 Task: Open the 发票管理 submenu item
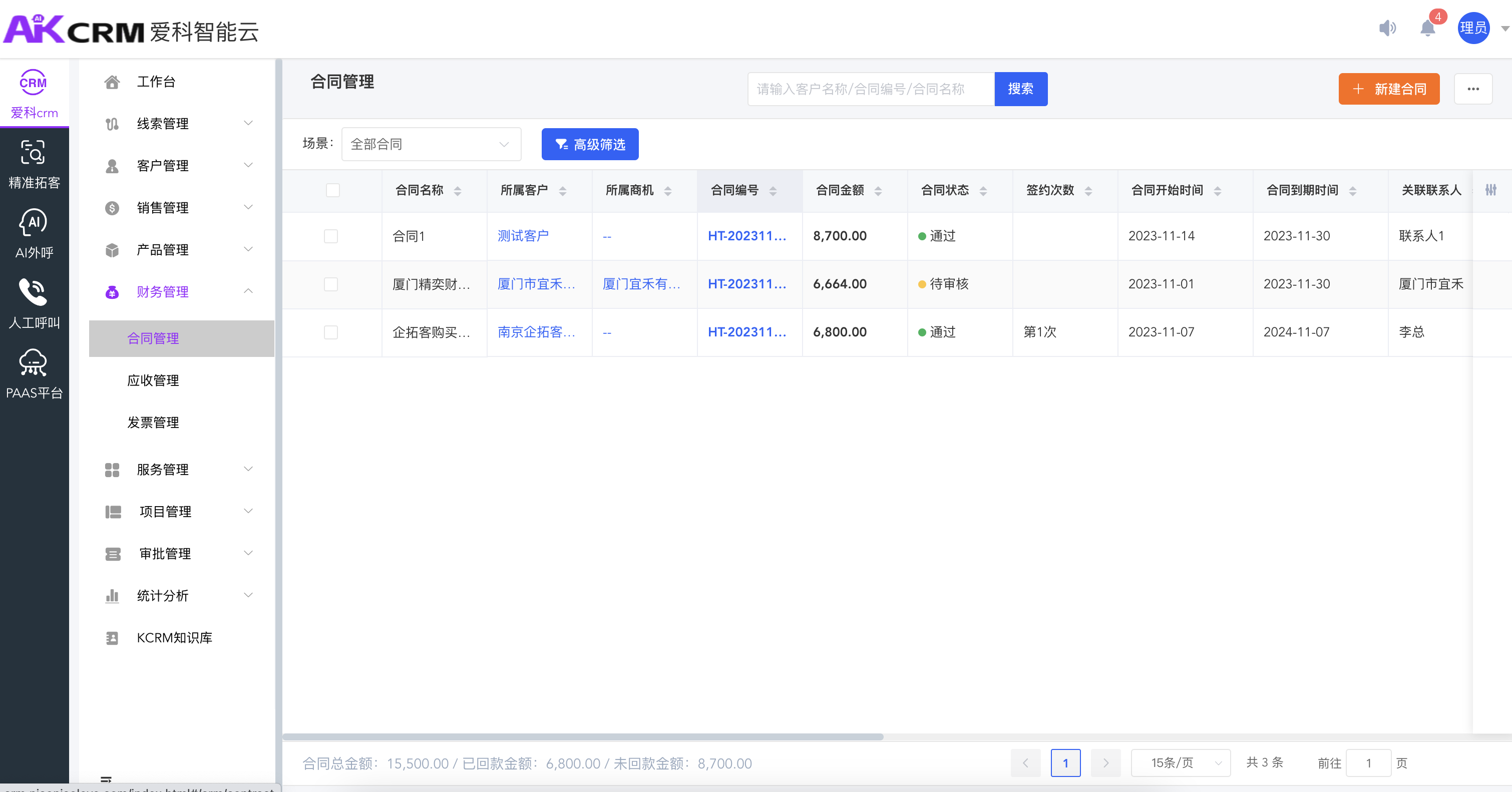(x=153, y=423)
